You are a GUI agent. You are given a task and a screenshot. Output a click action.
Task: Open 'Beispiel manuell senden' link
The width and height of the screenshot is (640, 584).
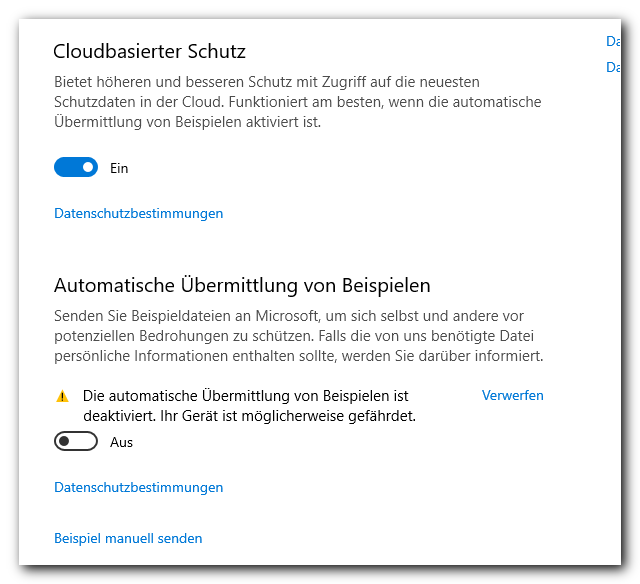tap(128, 538)
